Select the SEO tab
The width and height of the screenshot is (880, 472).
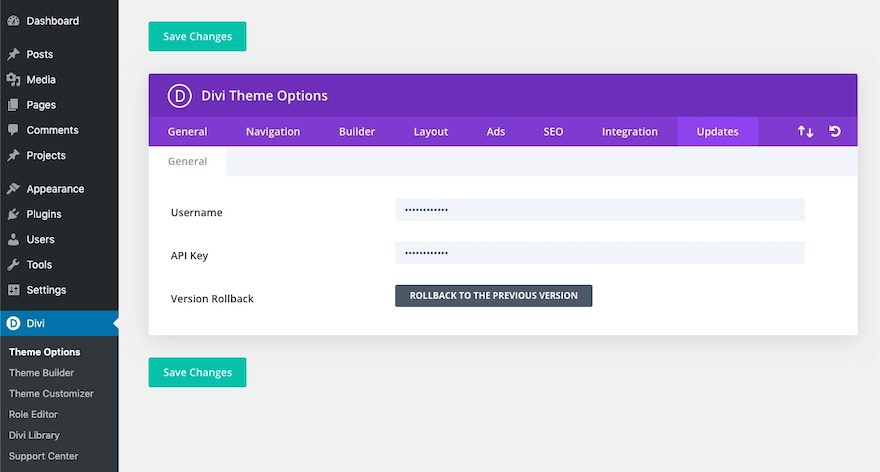553,132
